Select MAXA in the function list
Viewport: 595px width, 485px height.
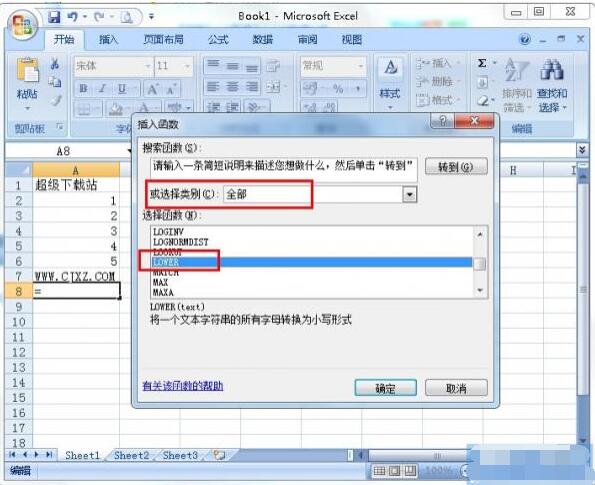pos(163,293)
